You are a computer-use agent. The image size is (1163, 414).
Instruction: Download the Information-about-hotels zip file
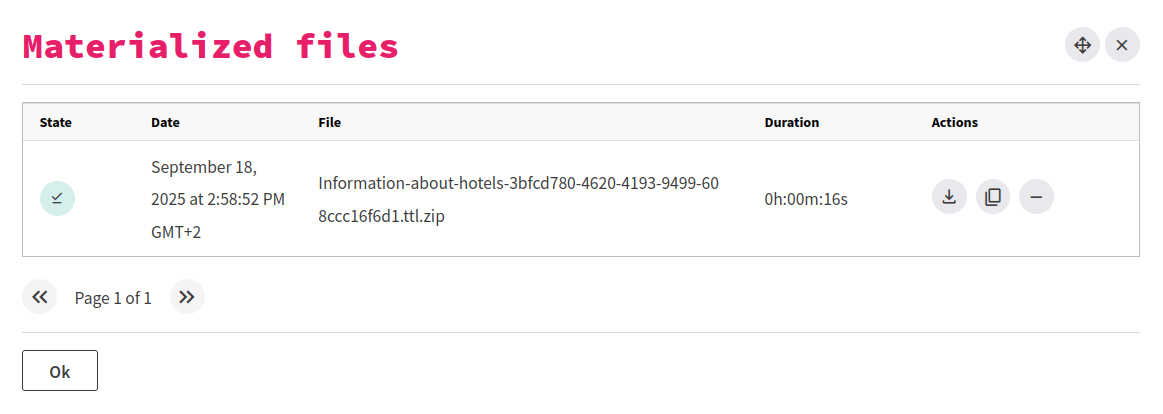(x=949, y=197)
